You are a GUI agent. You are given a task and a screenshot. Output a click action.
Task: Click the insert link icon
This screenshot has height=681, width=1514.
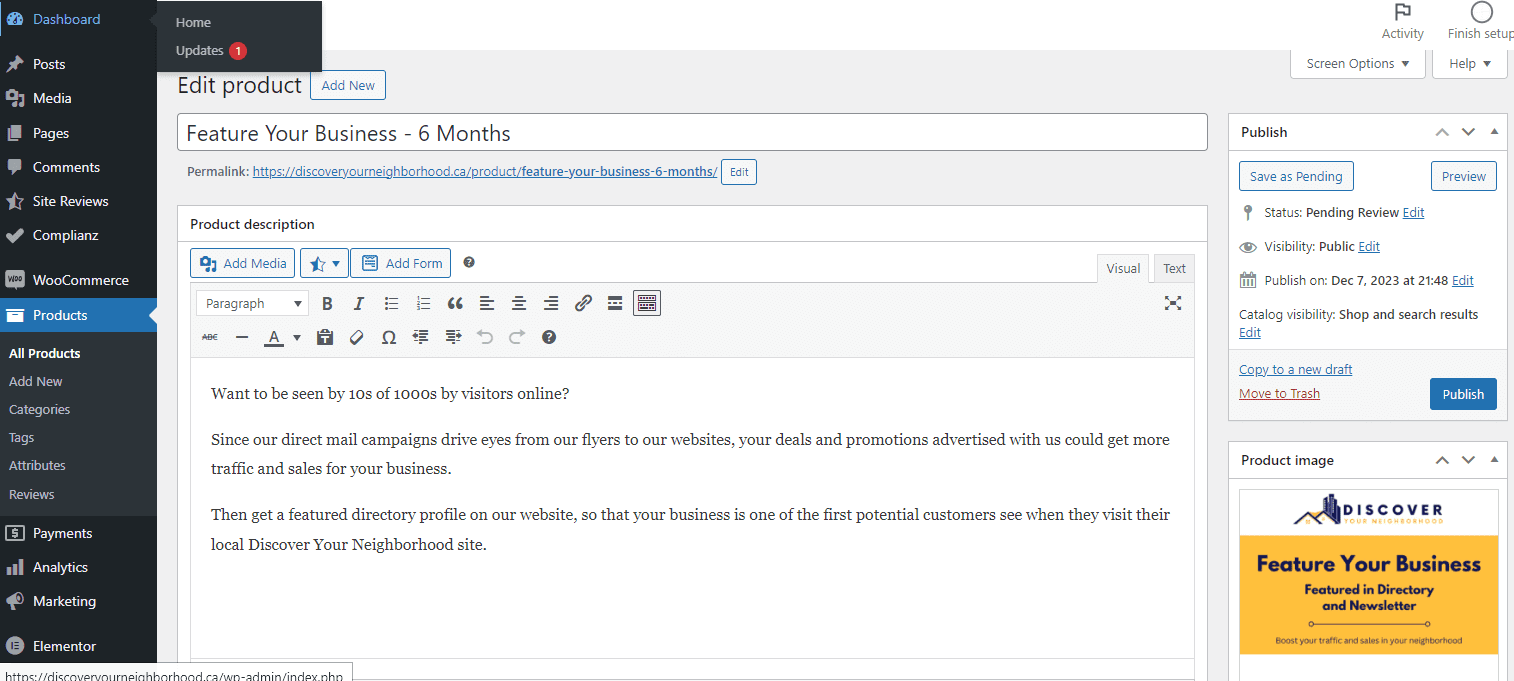pos(583,303)
